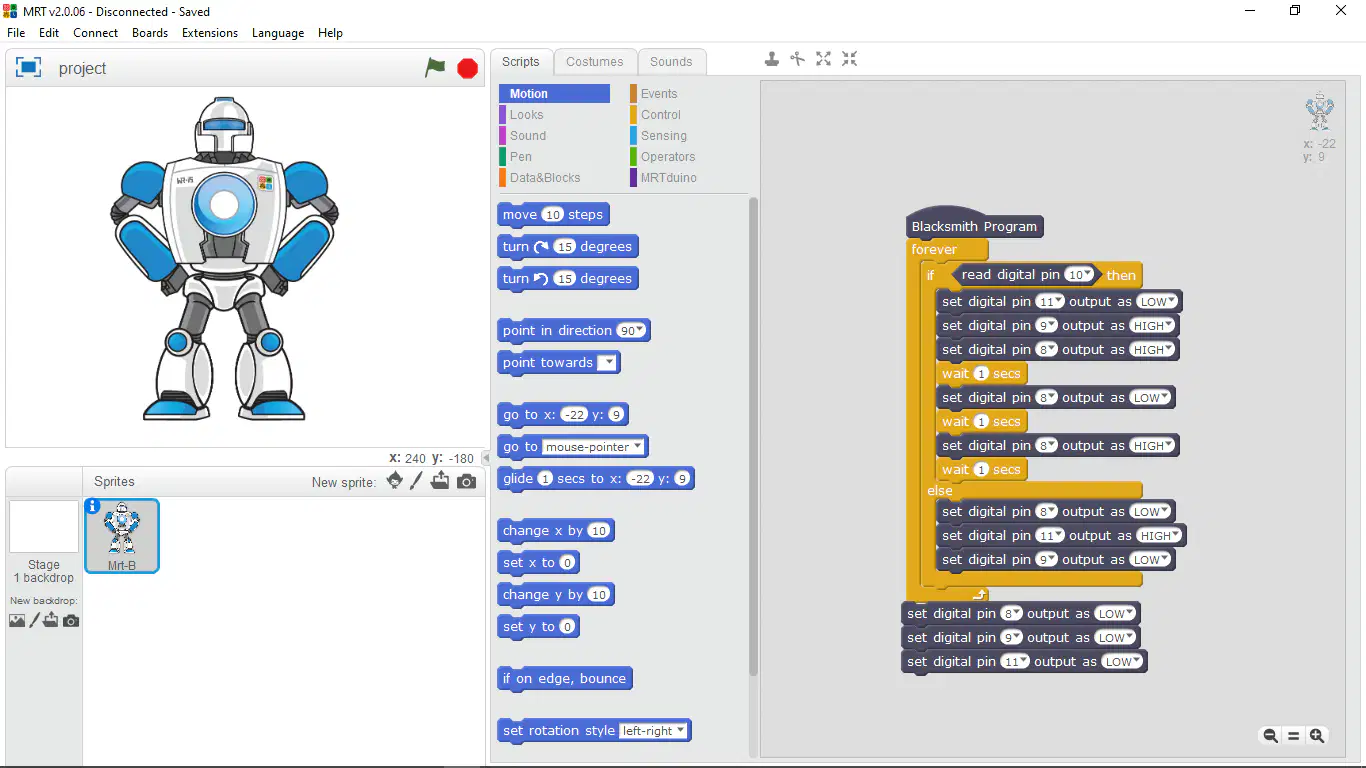Open the point in direction 90 dropdown
The width and height of the screenshot is (1366, 768).
click(x=639, y=331)
